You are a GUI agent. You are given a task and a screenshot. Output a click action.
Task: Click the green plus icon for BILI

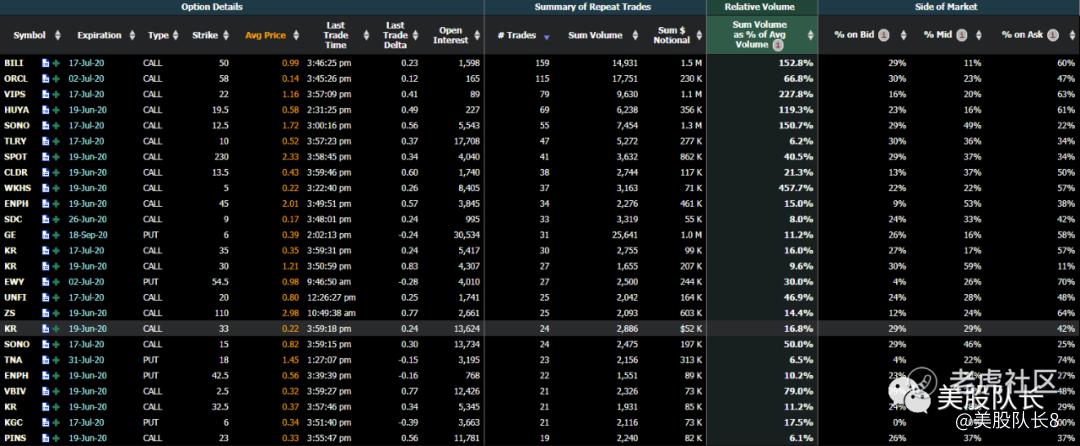point(55,63)
